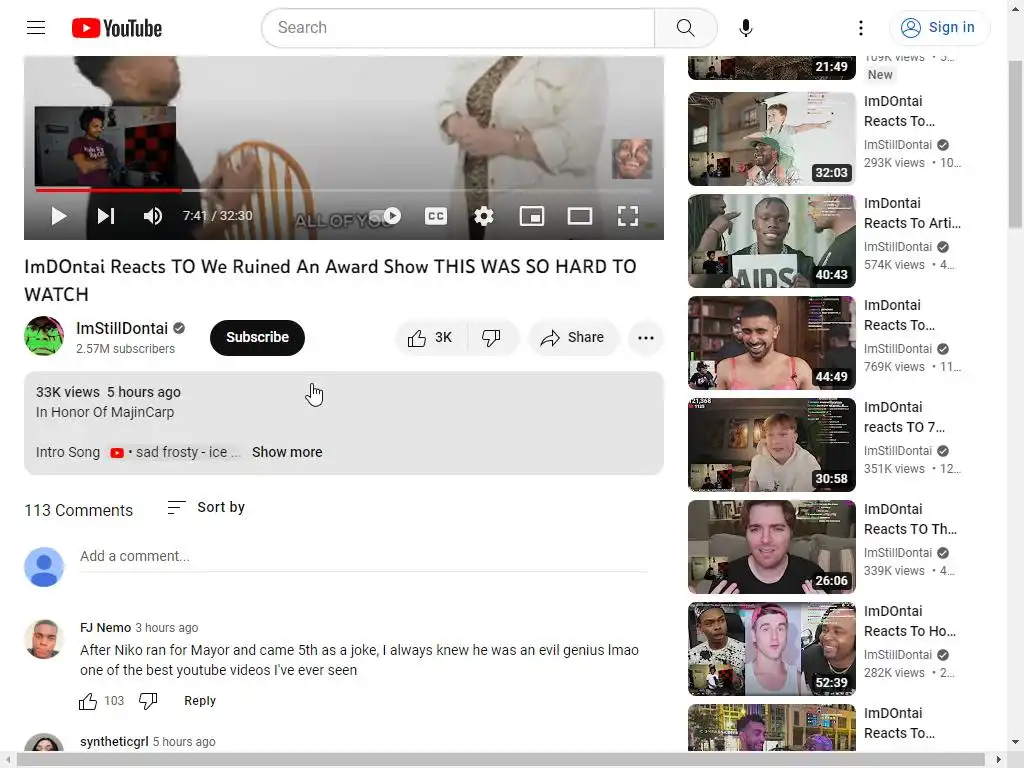Open more actions ellipsis menu
Image resolution: width=1024 pixels, height=768 pixels.
pyautogui.click(x=646, y=338)
